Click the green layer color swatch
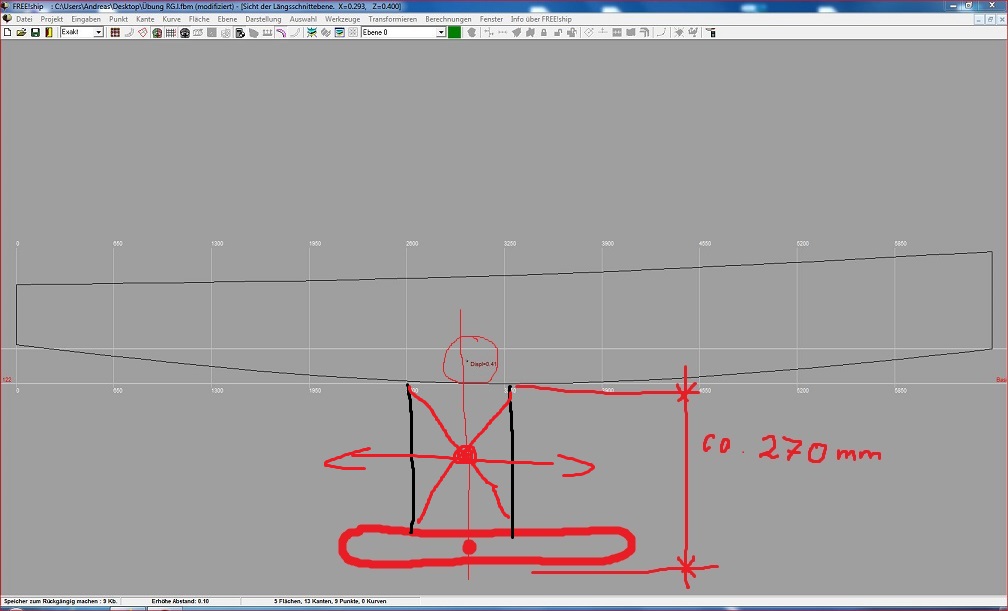 pos(455,33)
